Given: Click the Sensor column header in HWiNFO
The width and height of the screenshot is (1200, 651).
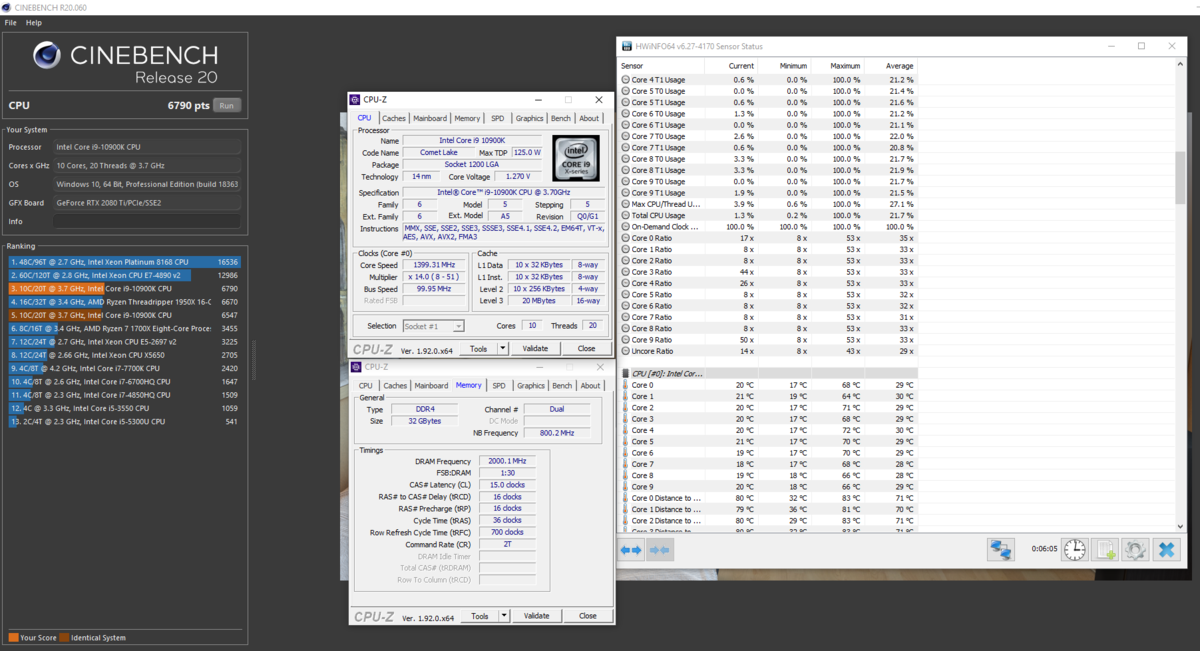Looking at the screenshot, I should point(632,66).
